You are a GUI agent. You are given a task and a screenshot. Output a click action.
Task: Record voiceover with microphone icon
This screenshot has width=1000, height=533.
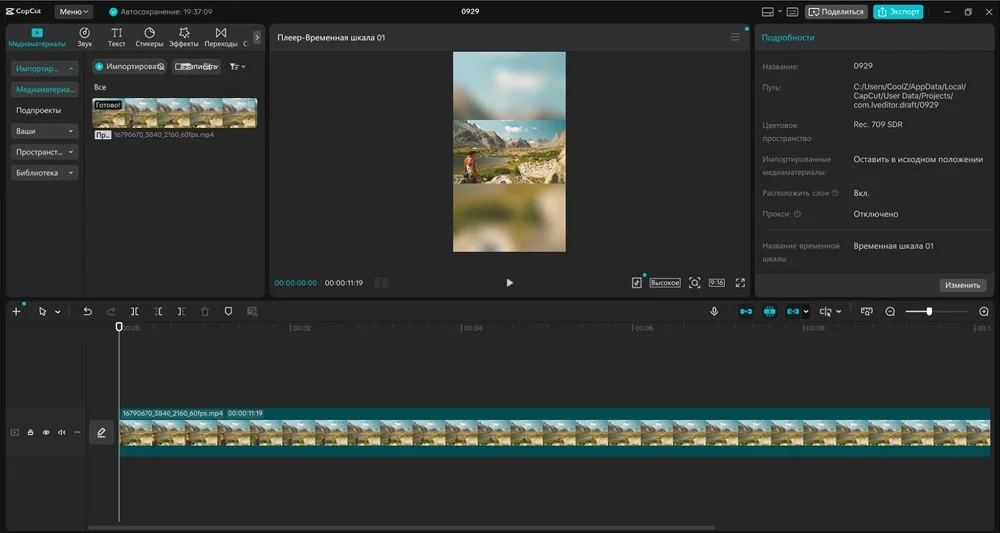click(x=714, y=311)
